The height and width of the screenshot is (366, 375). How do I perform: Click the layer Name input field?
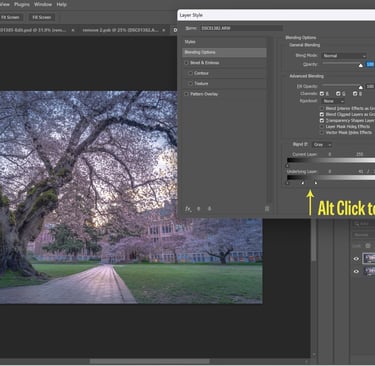click(242, 28)
